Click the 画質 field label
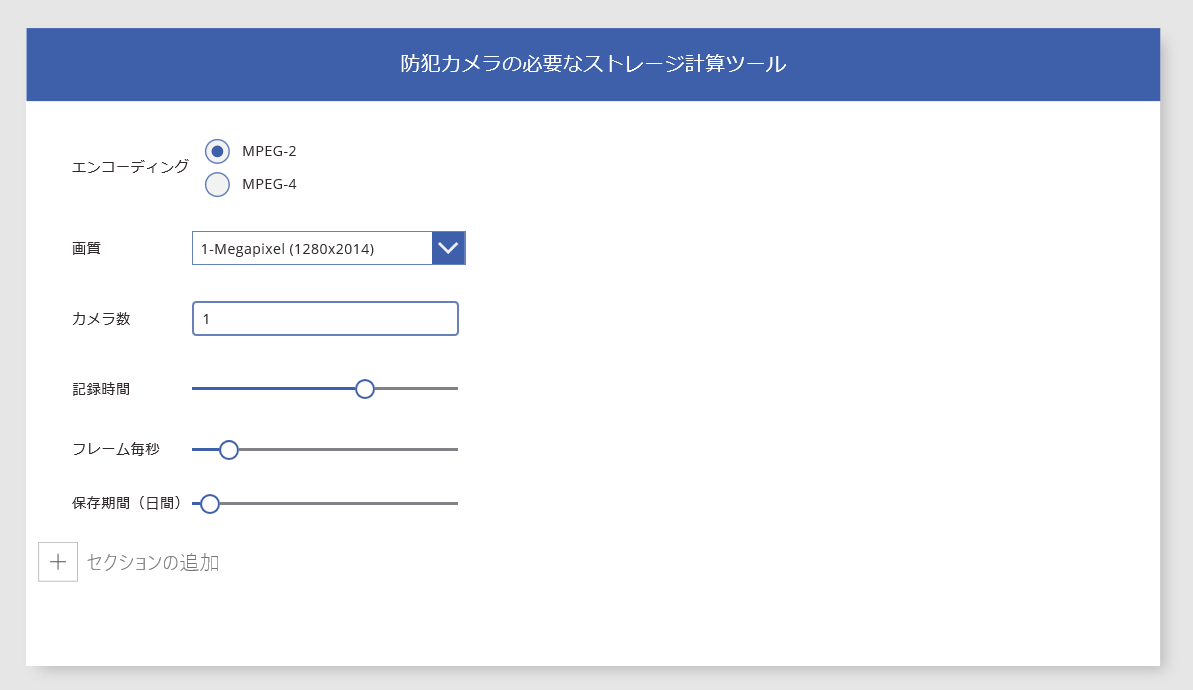This screenshot has height=690, width=1193. pyautogui.click(x=85, y=247)
